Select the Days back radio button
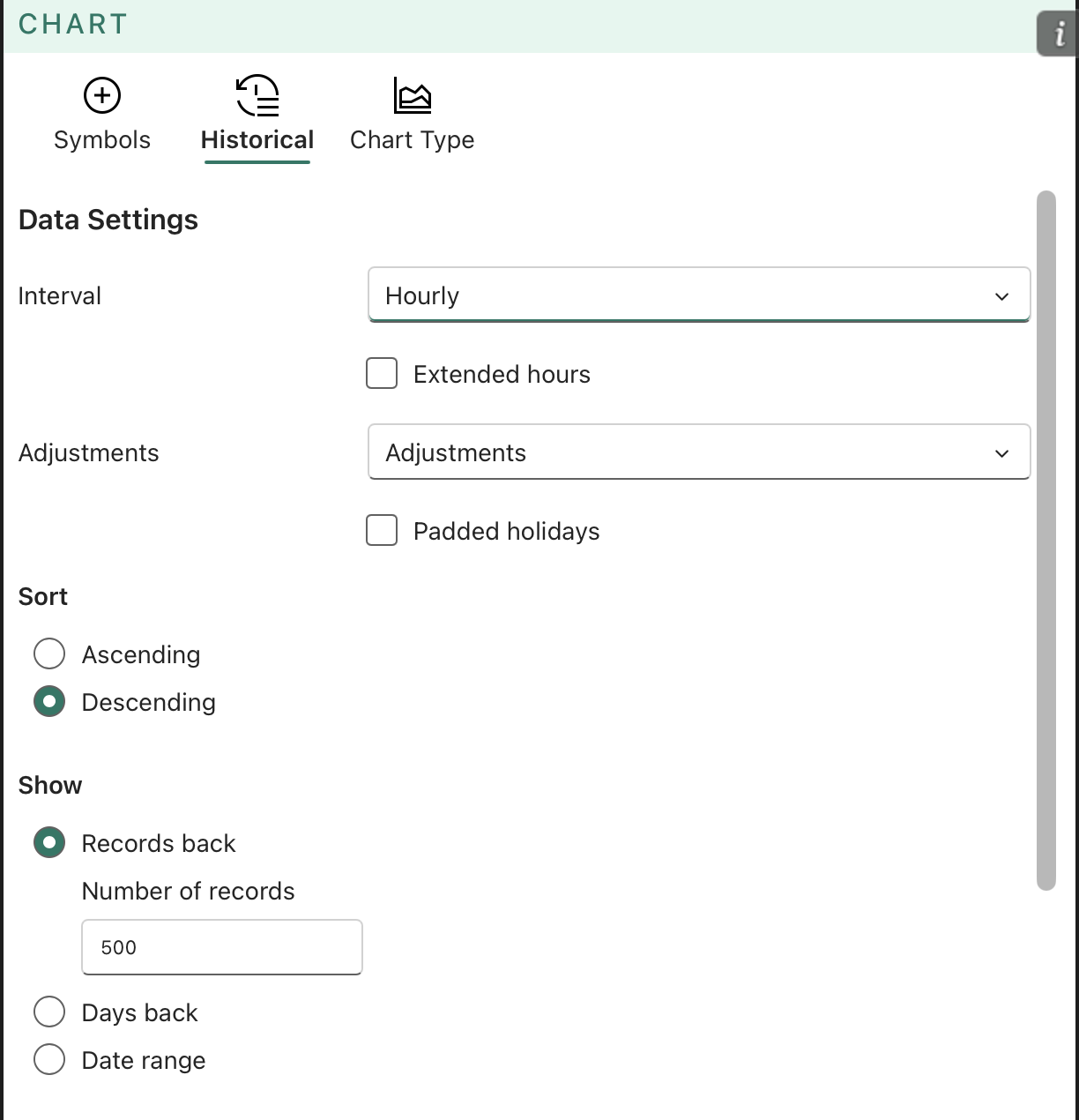Image resolution: width=1079 pixels, height=1120 pixels. [x=49, y=1012]
